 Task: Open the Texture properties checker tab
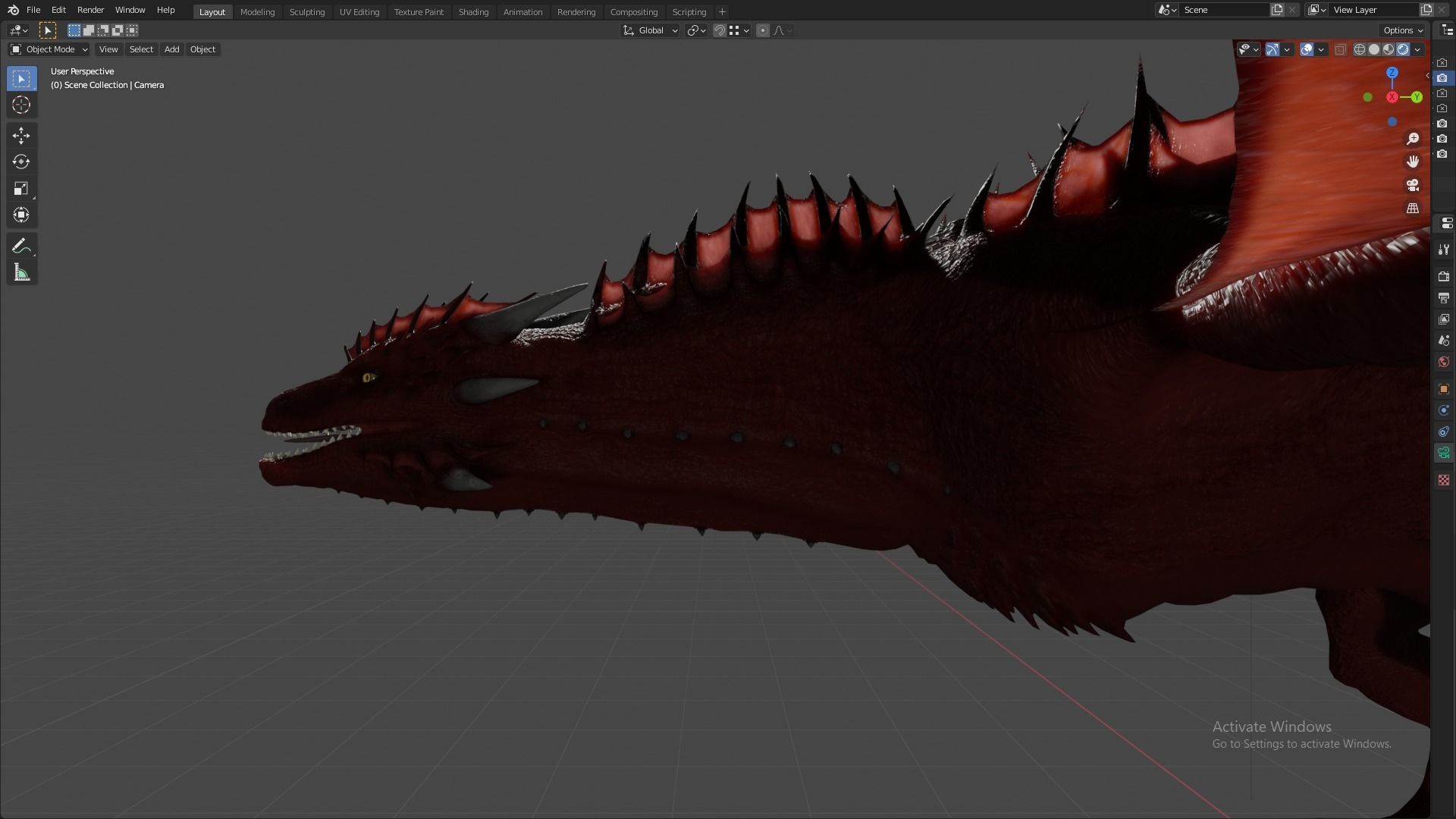pyautogui.click(x=1444, y=480)
